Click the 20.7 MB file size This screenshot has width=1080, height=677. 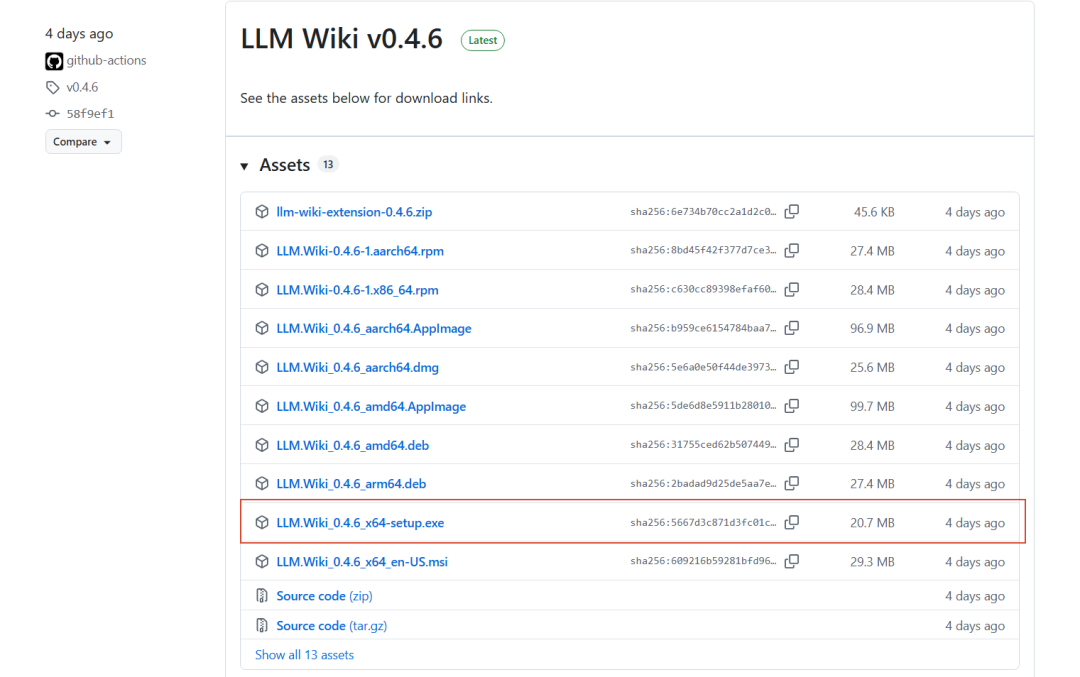coord(872,523)
